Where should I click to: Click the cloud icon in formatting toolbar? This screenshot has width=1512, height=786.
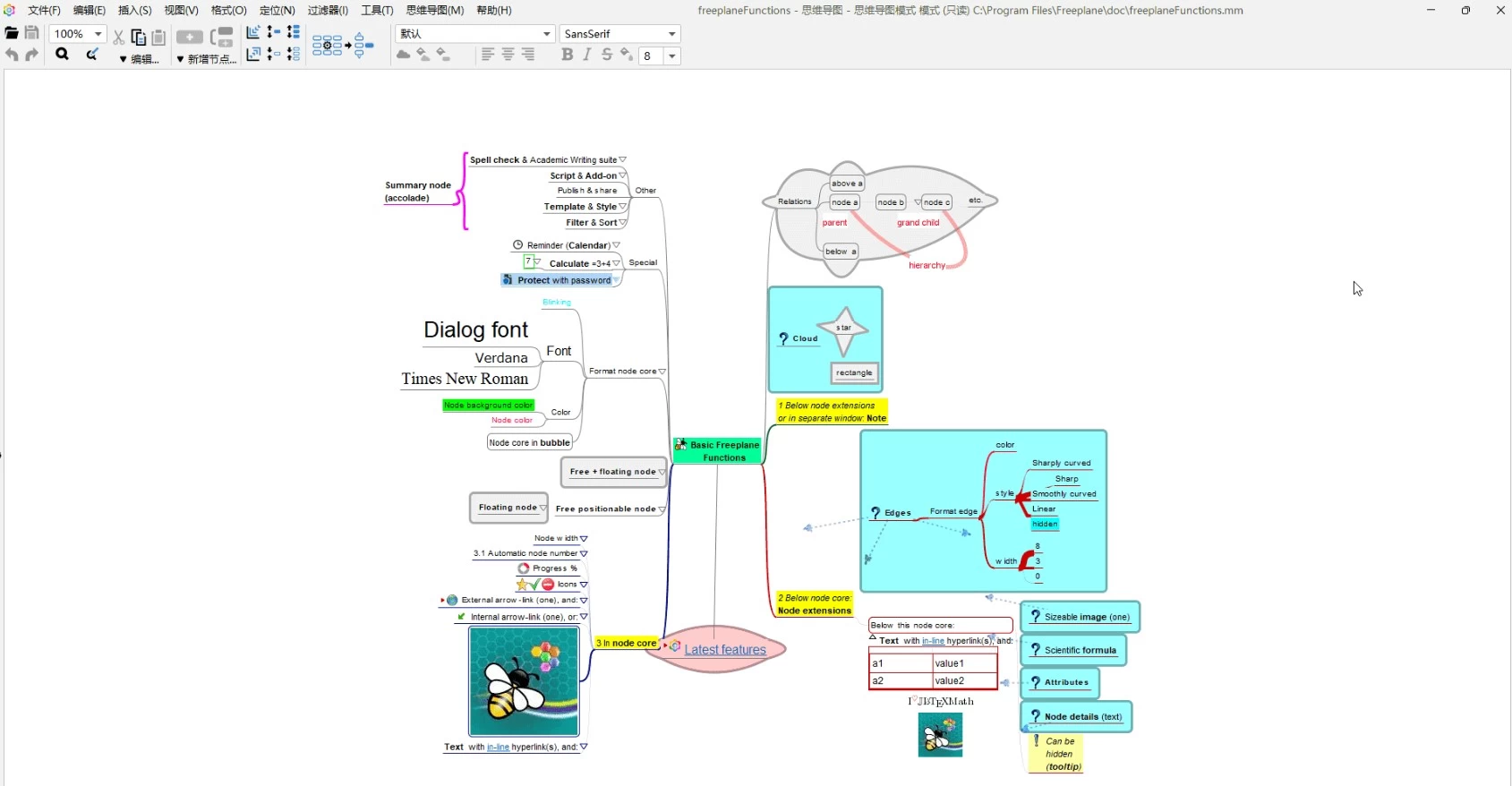tap(404, 56)
